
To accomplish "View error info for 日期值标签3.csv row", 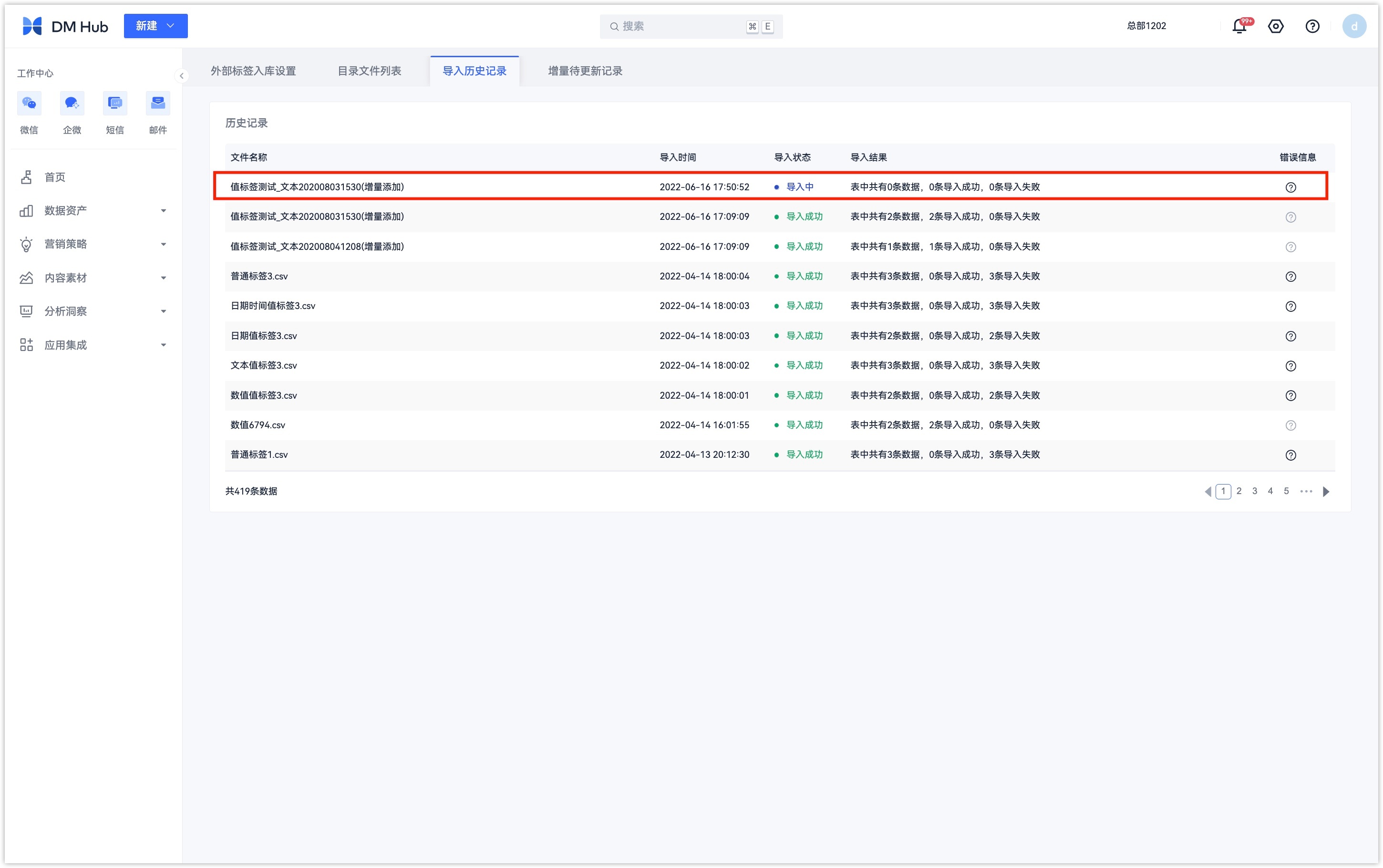I will pyautogui.click(x=1290, y=336).
